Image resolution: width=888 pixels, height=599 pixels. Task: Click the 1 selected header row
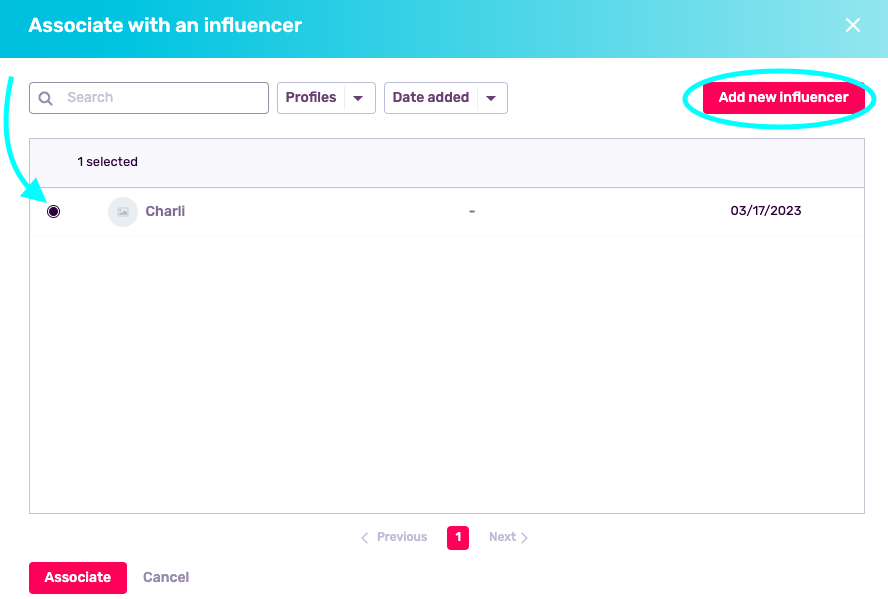click(x=108, y=162)
